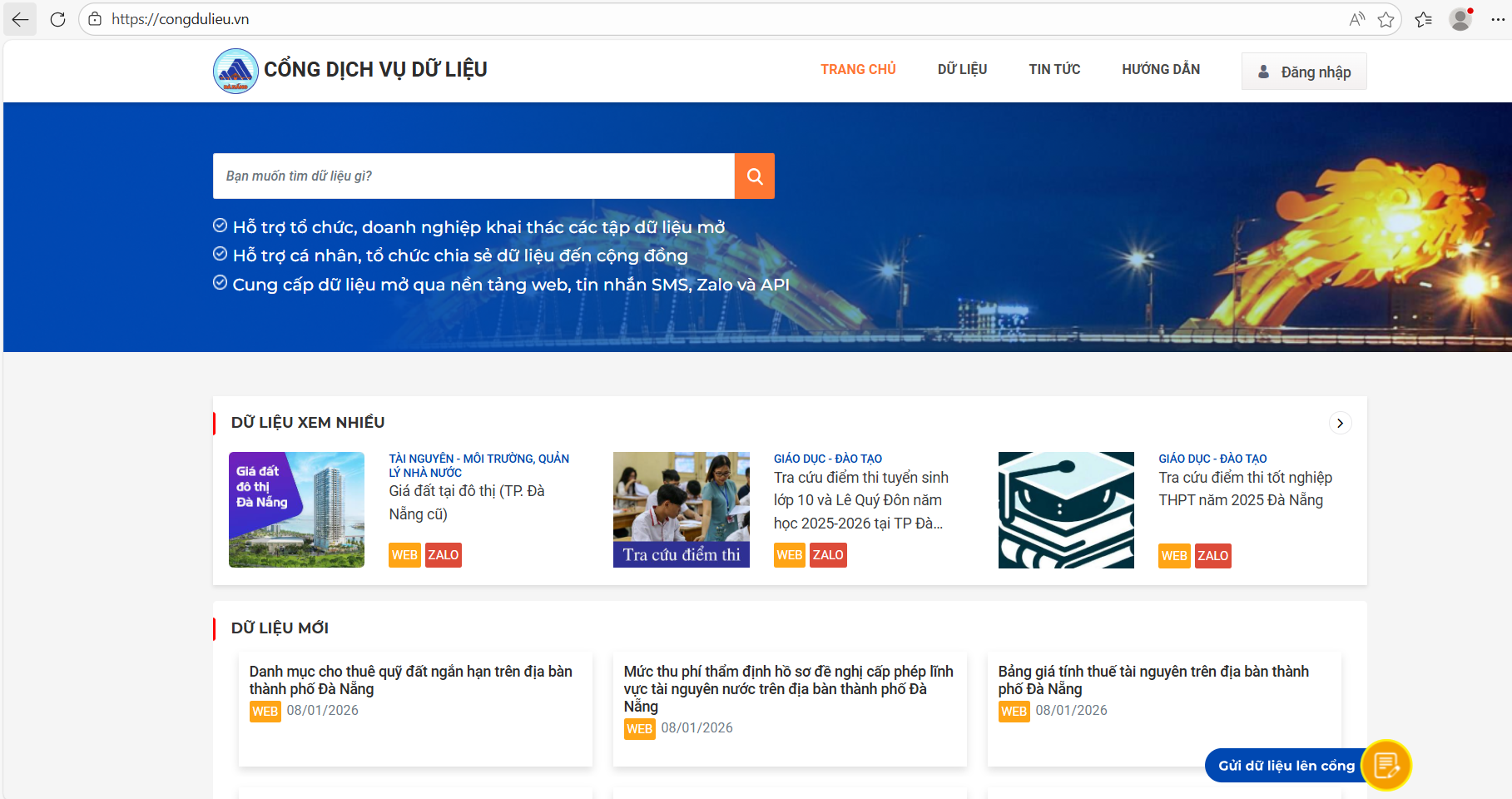
Task: Advance Dữ liệu xem nhiều carousel arrow
Action: (x=1340, y=423)
